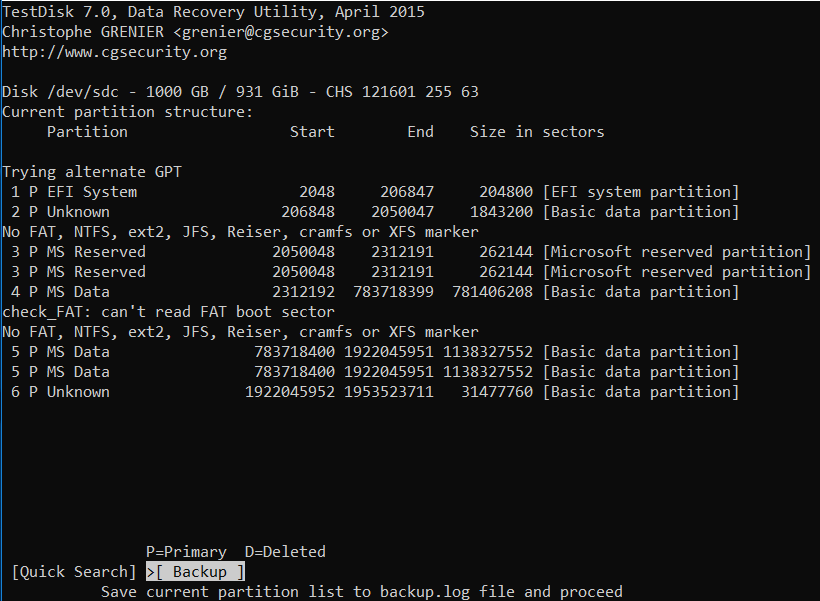Viewport: 820px width, 601px height.
Task: Click the [EFI system partition] label
Action: [641, 192]
